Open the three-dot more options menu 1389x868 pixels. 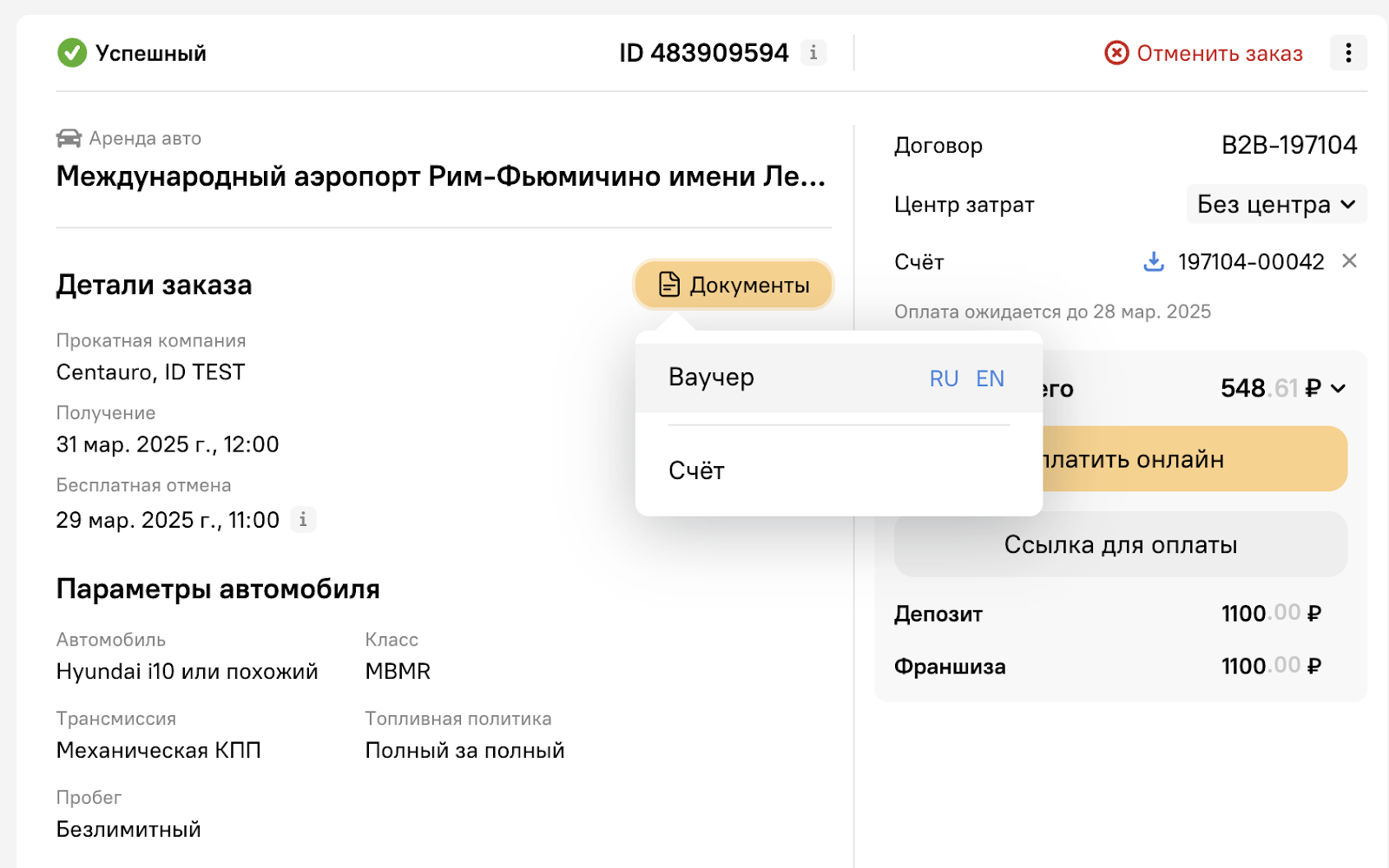click(x=1348, y=53)
